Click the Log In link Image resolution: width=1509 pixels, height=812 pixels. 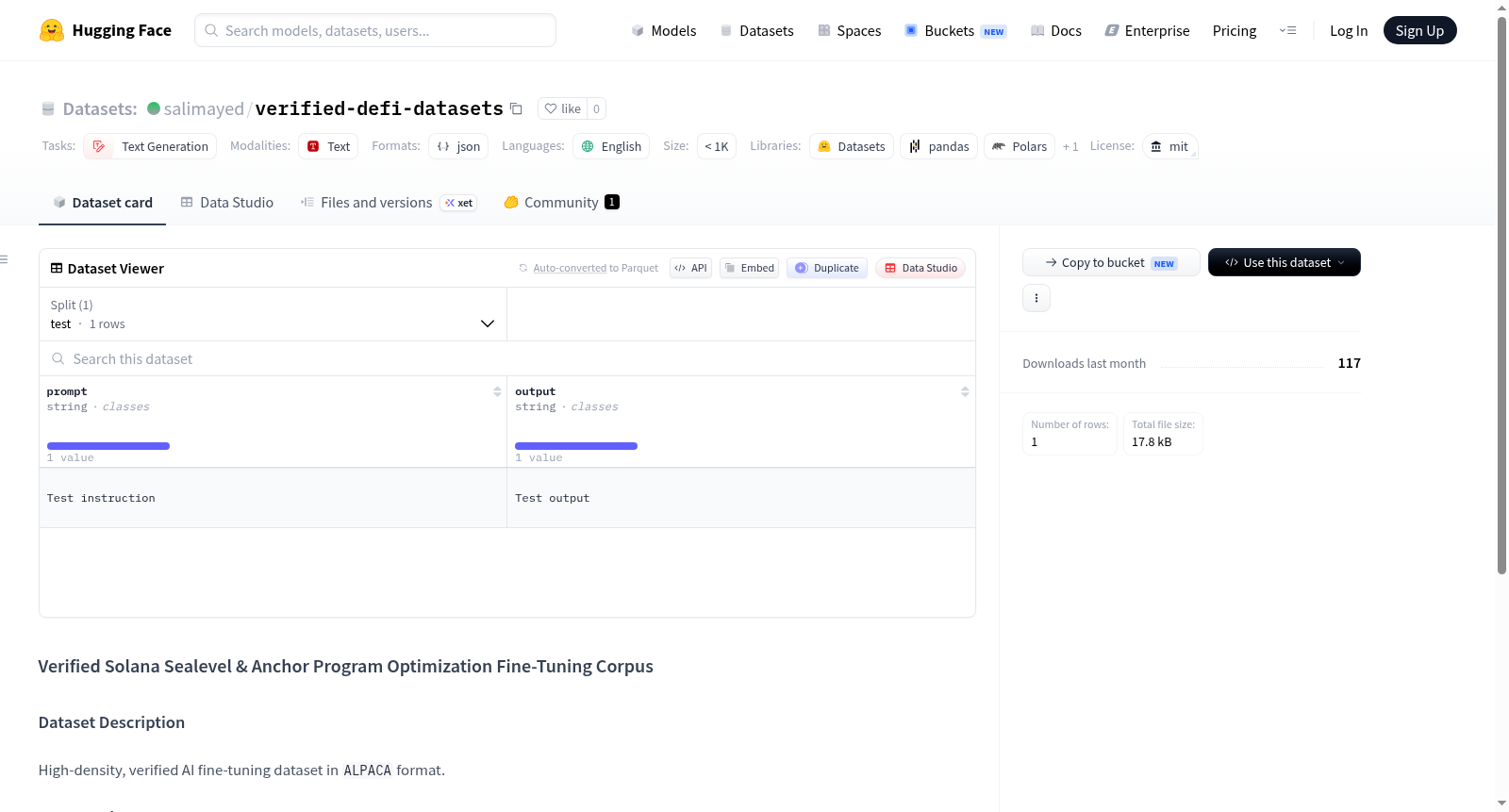1348,30
